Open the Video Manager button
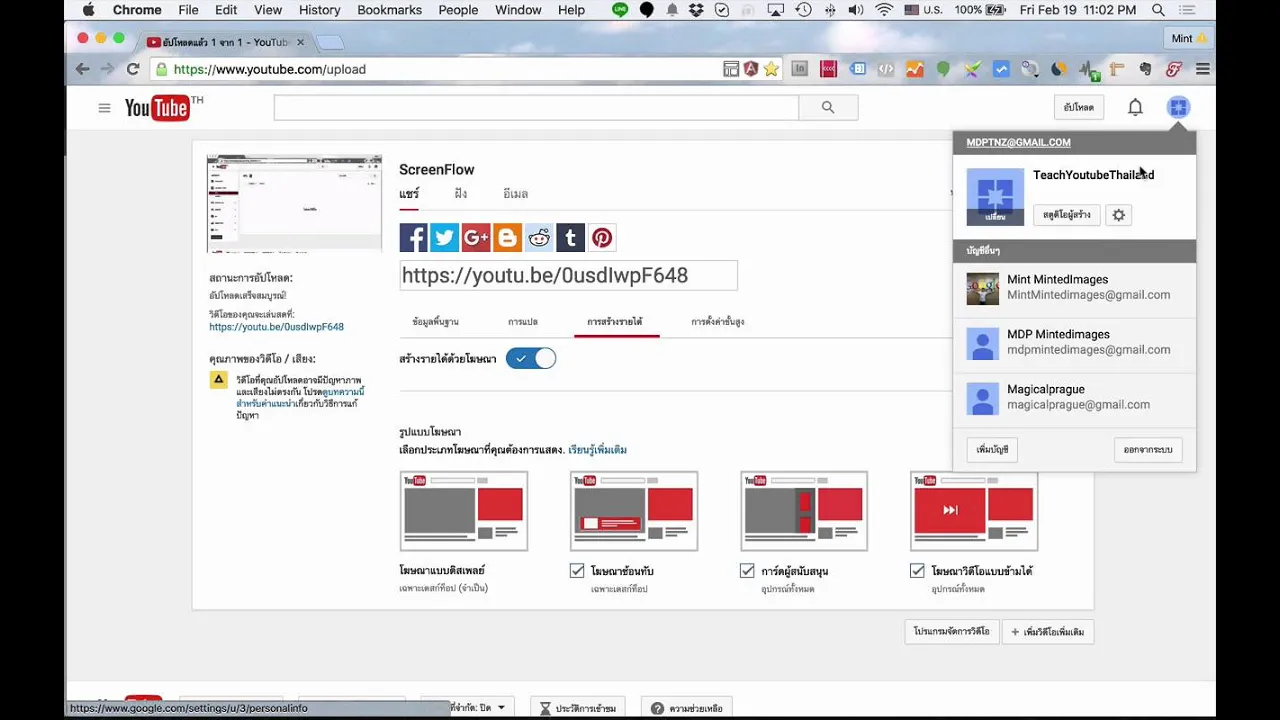Viewport: 1280px width, 720px height. (951, 632)
